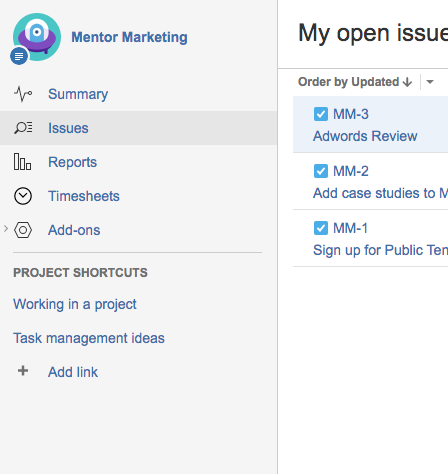Image resolution: width=448 pixels, height=474 pixels.
Task: Click the MM-2 task type checkbox icon
Action: [321, 171]
